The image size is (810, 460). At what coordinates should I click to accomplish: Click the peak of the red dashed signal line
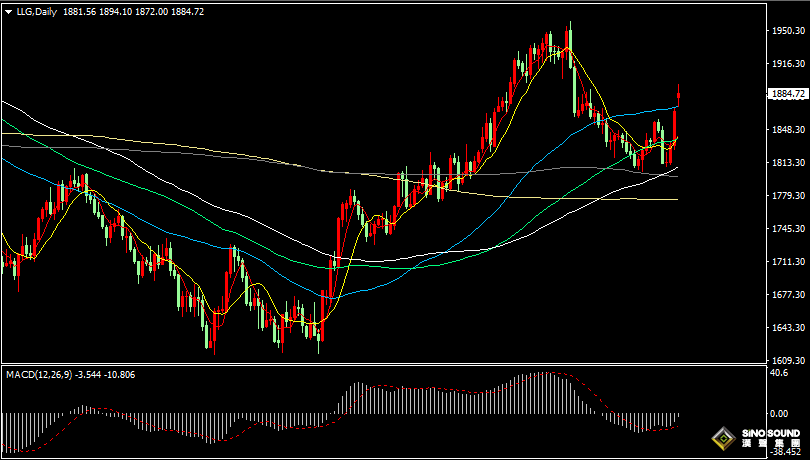point(553,372)
